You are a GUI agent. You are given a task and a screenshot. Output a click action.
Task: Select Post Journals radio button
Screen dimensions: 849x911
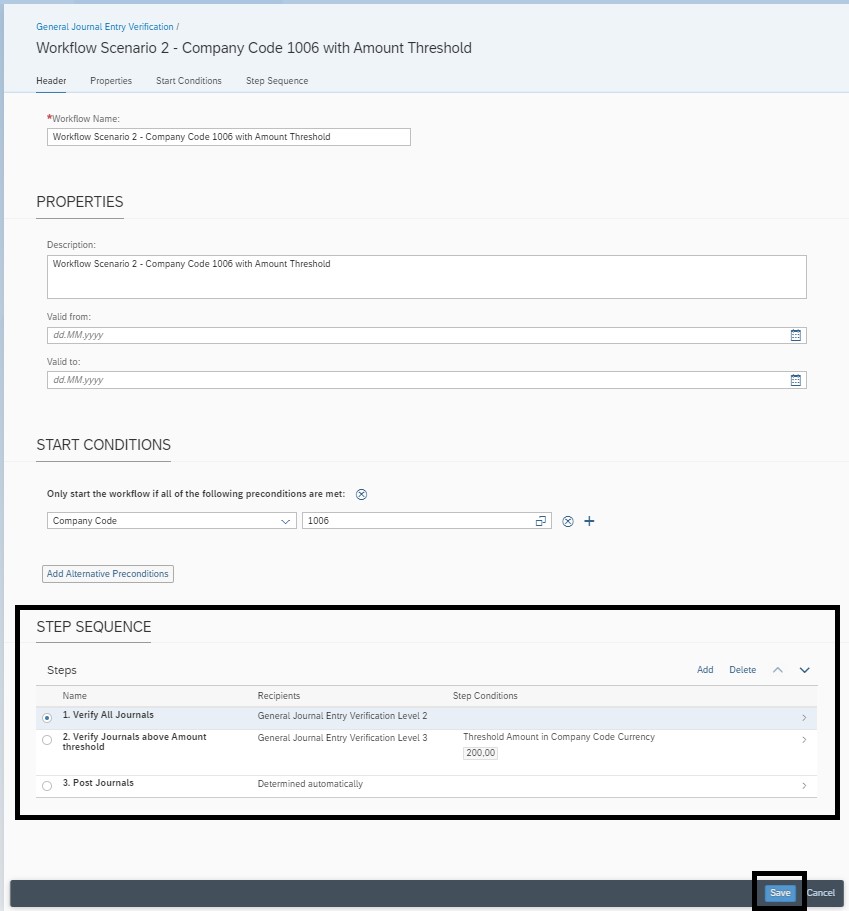point(47,786)
